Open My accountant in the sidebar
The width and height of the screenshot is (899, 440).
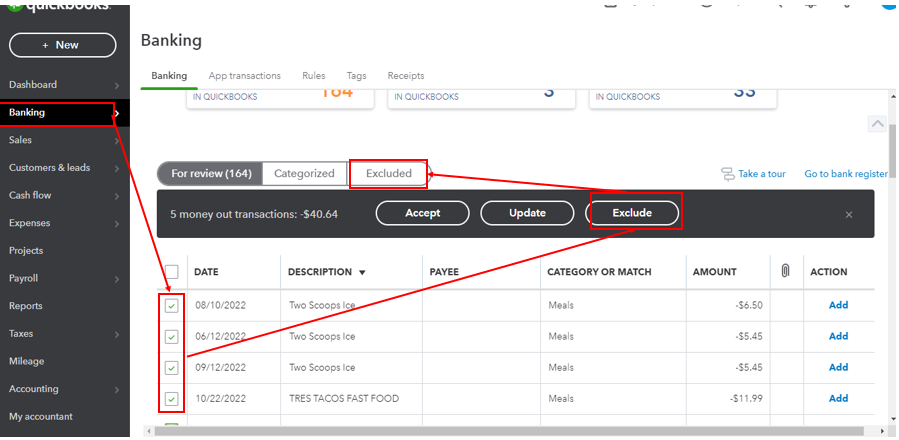(x=41, y=416)
